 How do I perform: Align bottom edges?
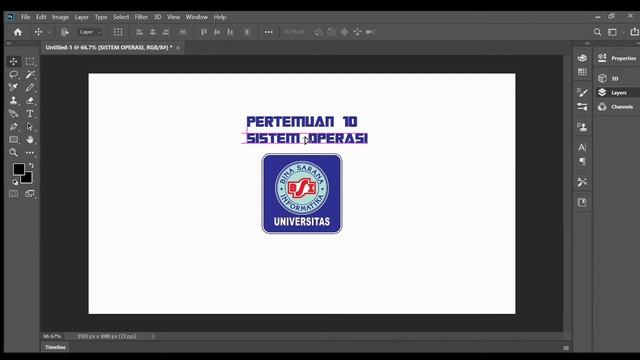tap(230, 32)
